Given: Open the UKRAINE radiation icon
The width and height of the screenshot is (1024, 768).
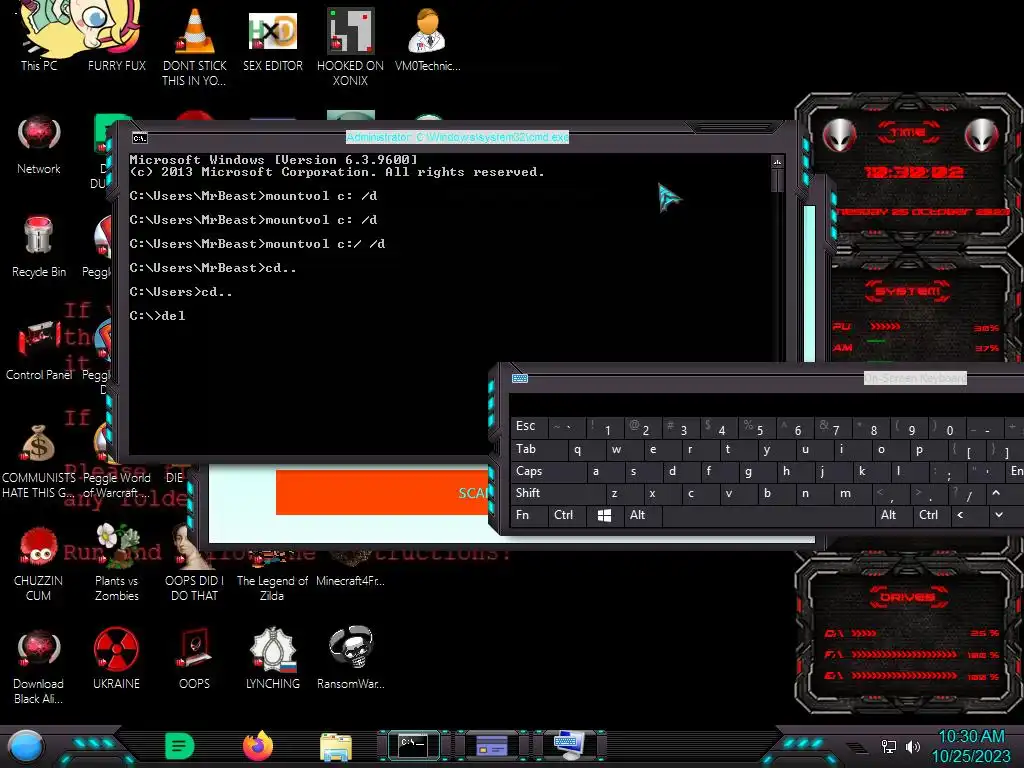Looking at the screenshot, I should click(x=116, y=658).
